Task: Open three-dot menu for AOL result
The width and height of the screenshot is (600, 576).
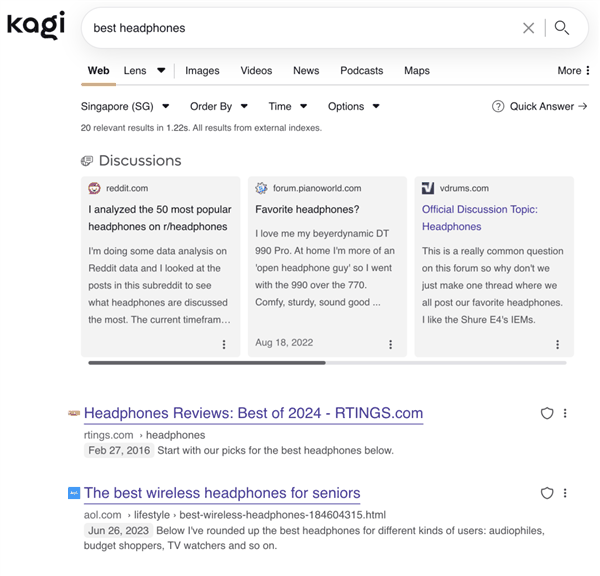Action: [x=565, y=493]
